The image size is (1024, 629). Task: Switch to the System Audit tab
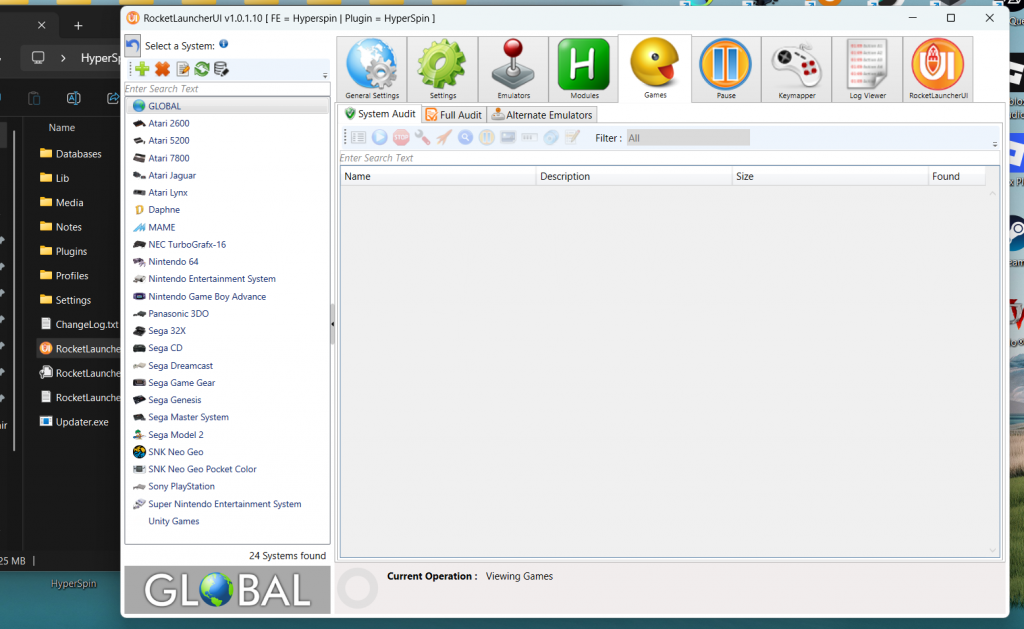(380, 114)
